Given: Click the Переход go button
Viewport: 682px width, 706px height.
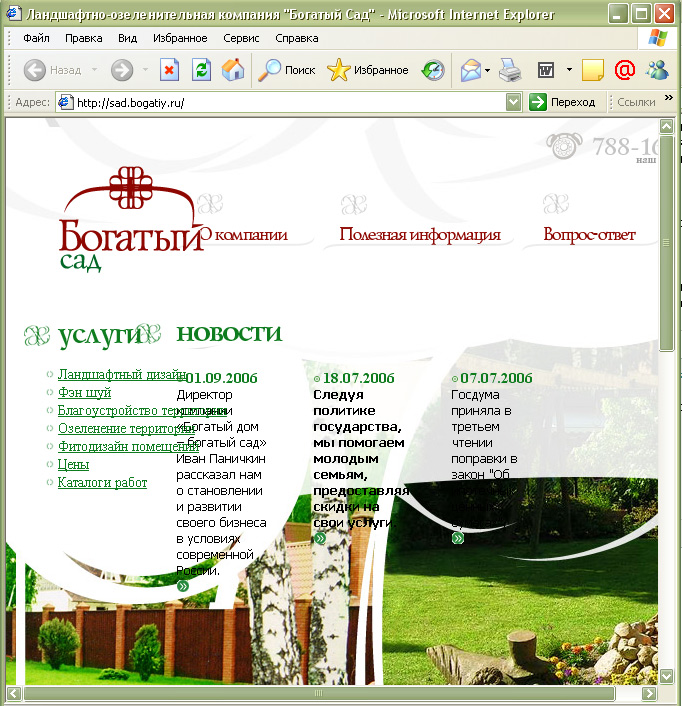Looking at the screenshot, I should (x=563, y=102).
